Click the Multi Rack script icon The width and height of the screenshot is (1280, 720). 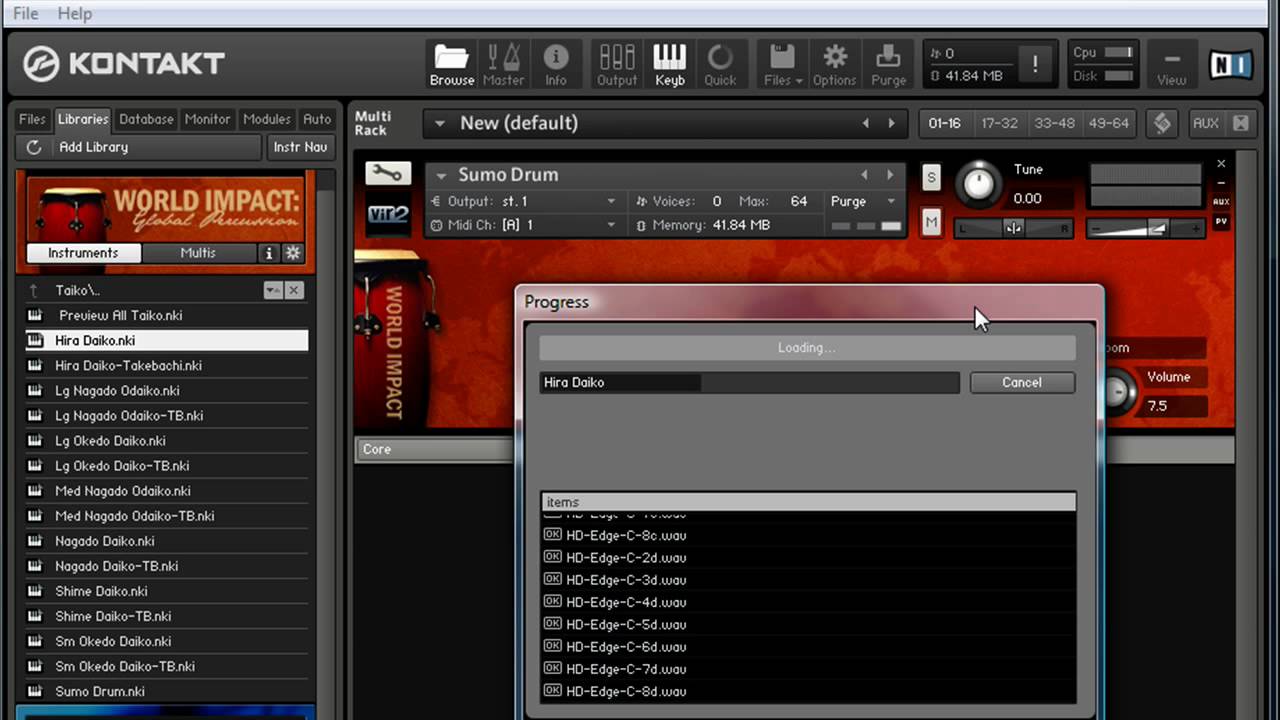1162,123
